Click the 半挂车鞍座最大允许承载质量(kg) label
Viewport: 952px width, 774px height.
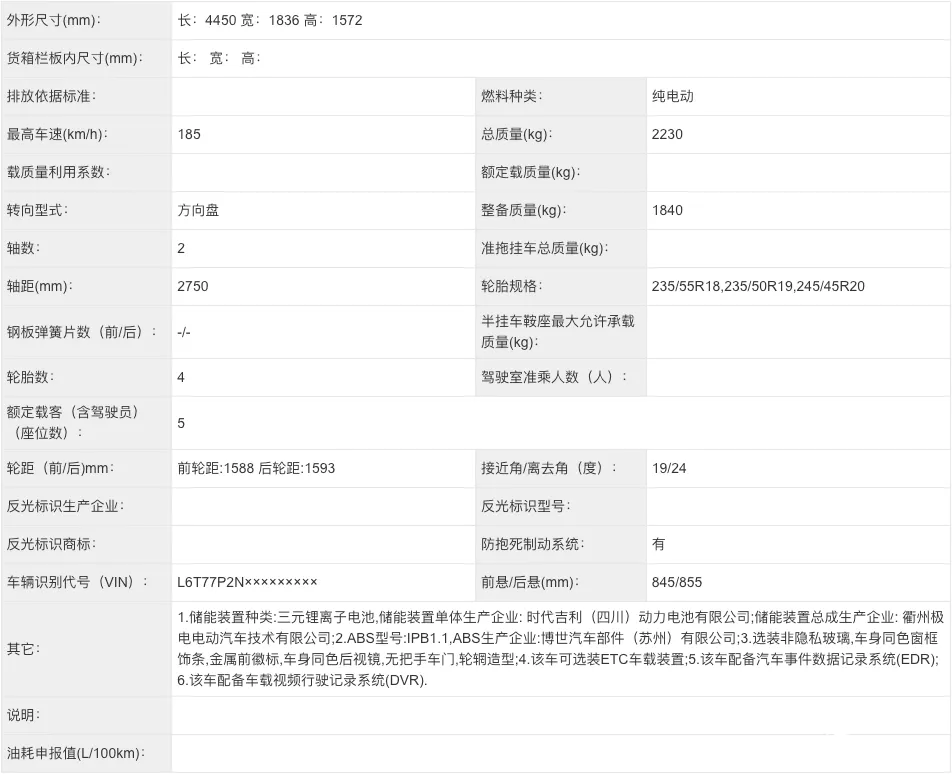557,331
